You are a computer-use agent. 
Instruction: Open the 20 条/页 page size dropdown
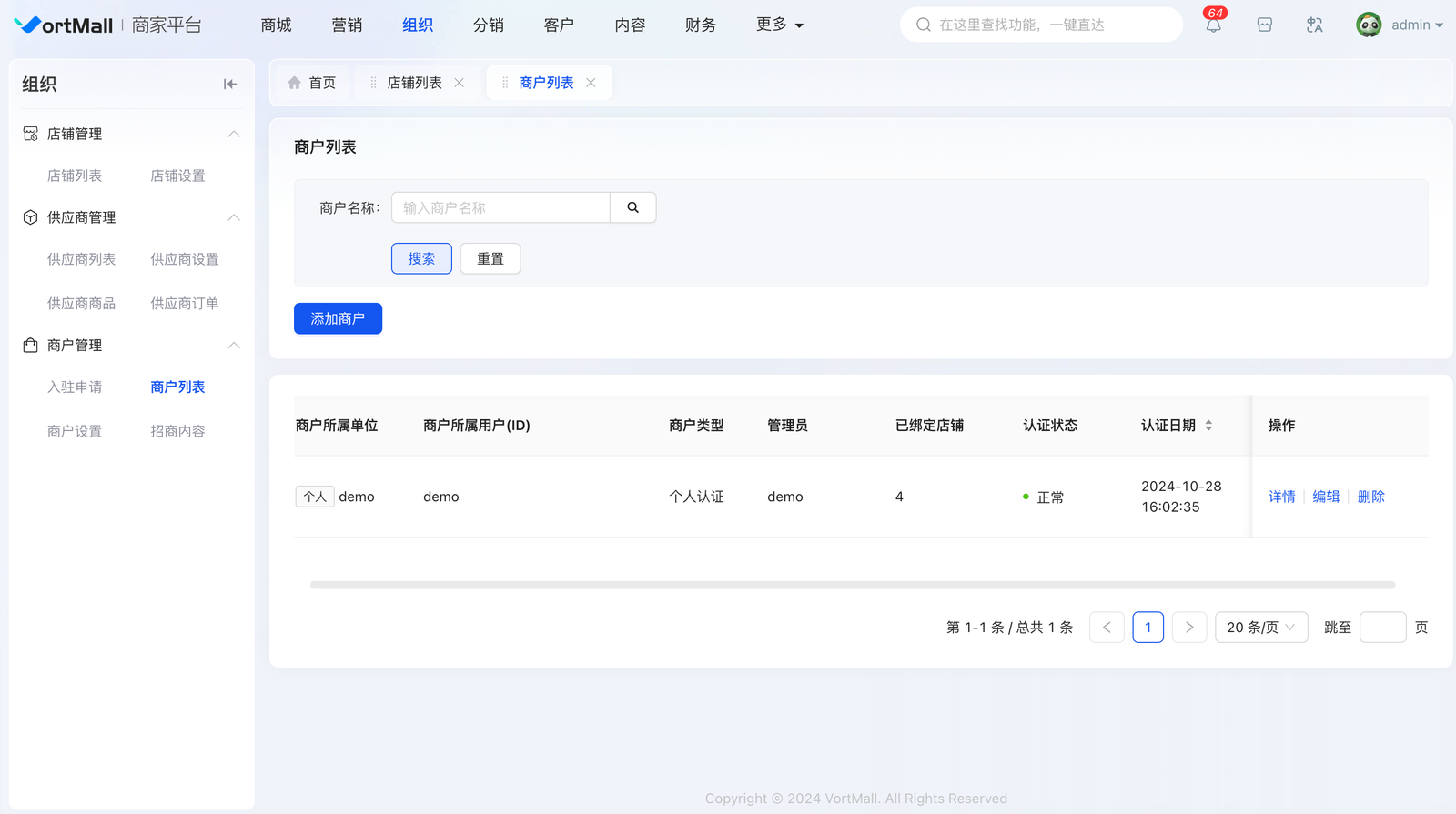(x=1260, y=627)
